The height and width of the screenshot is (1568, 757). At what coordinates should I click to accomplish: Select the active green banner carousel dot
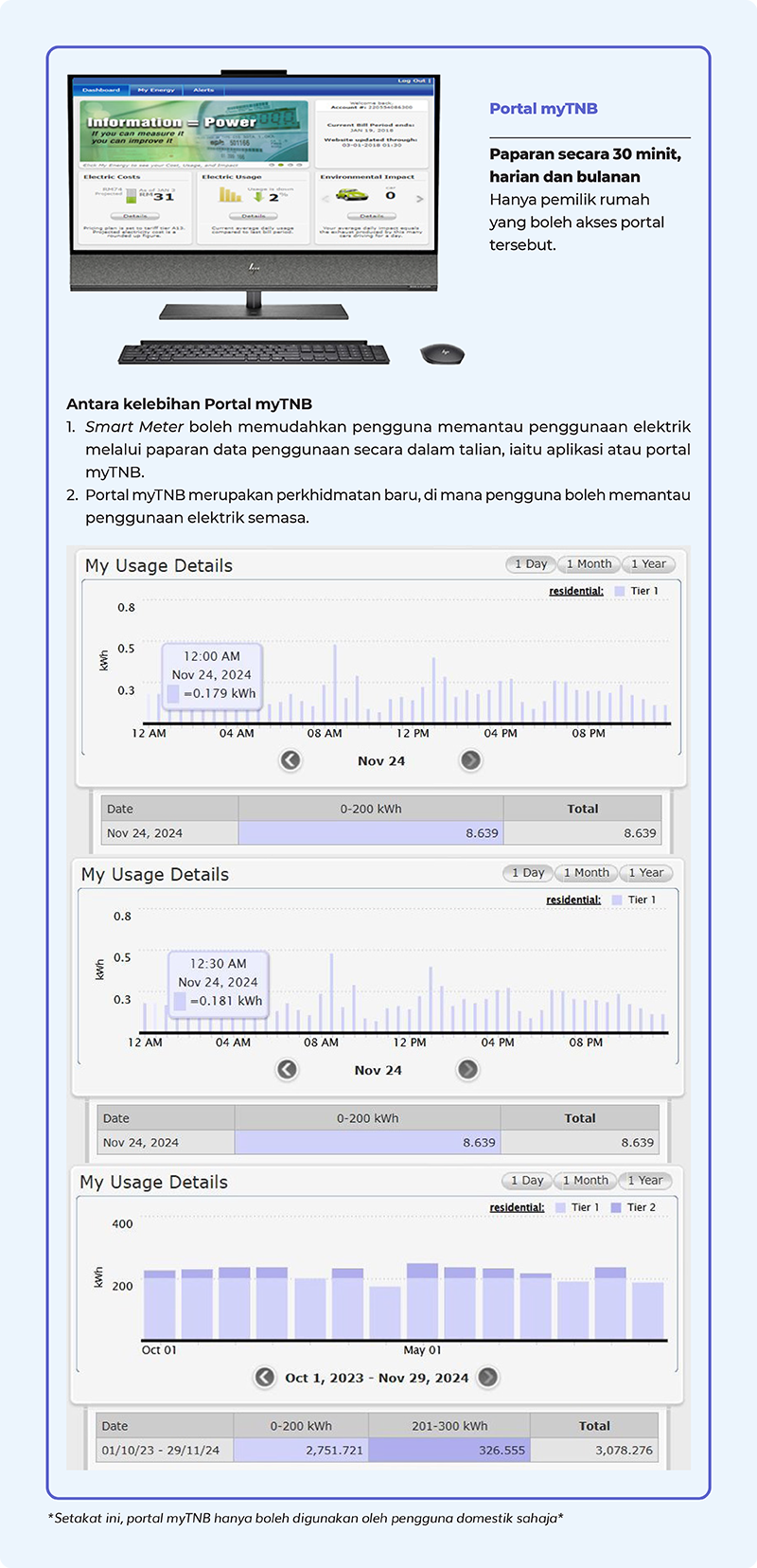tap(281, 165)
